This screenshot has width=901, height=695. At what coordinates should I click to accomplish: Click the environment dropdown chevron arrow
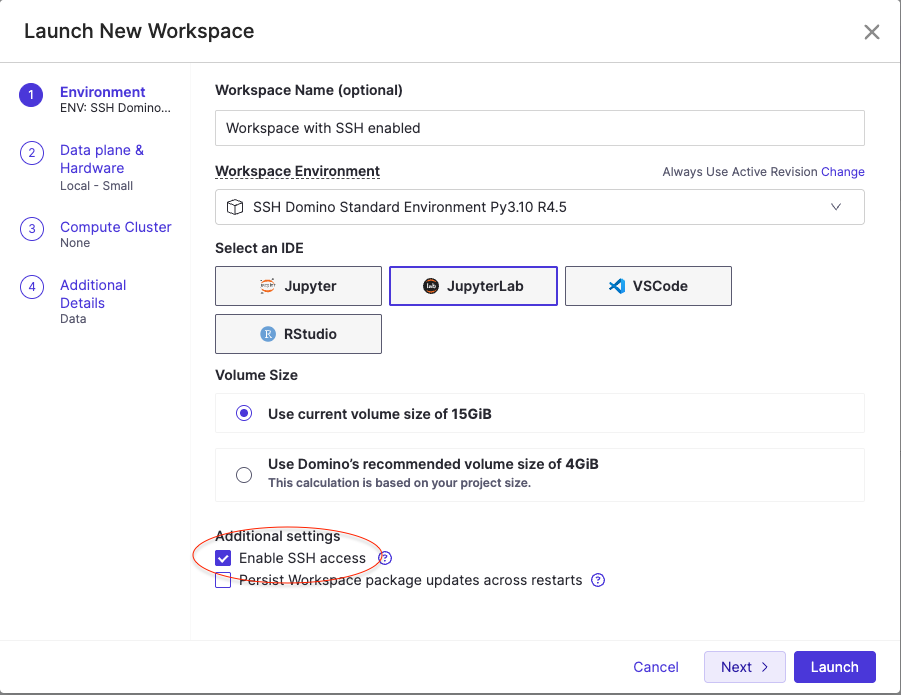(x=836, y=207)
